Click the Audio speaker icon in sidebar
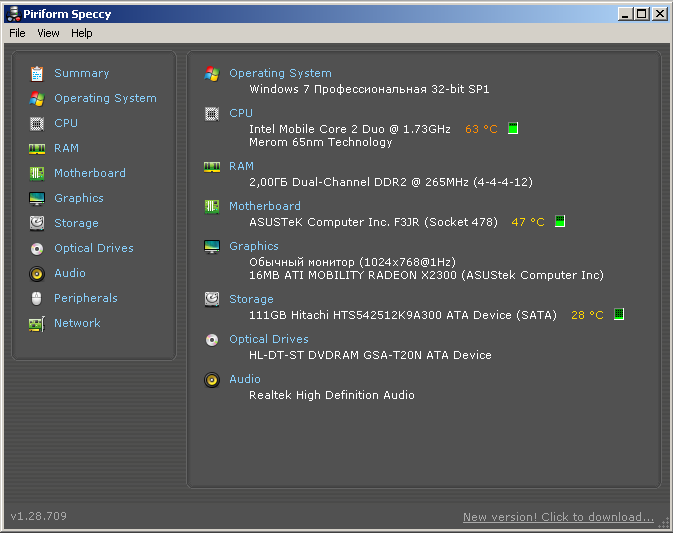Viewport: 673px width, 533px height. coord(37,273)
